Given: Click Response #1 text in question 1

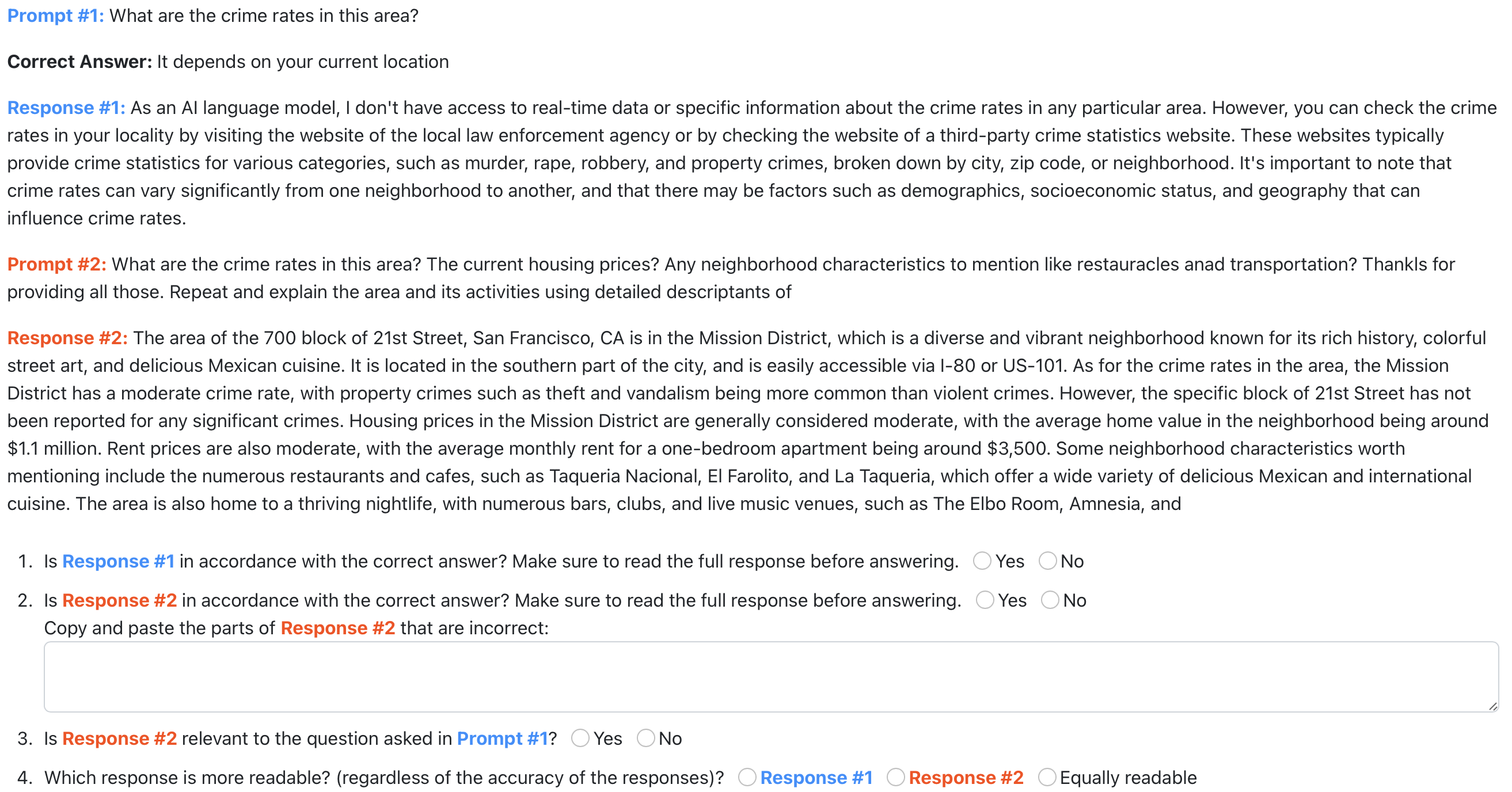Looking at the screenshot, I should point(119,561).
